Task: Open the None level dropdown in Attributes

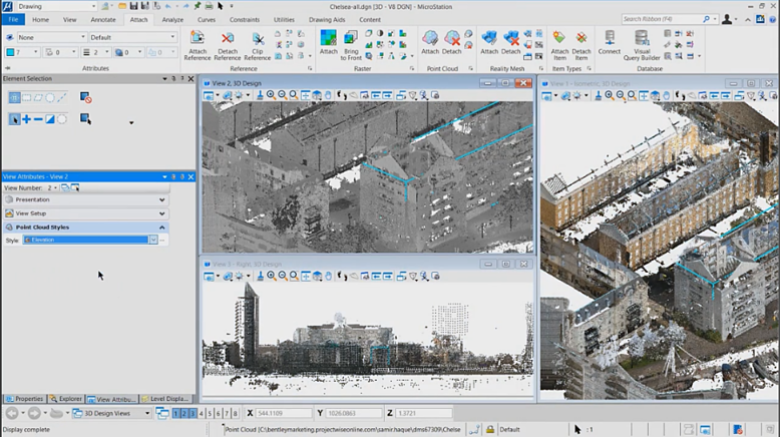Action: [x=51, y=37]
